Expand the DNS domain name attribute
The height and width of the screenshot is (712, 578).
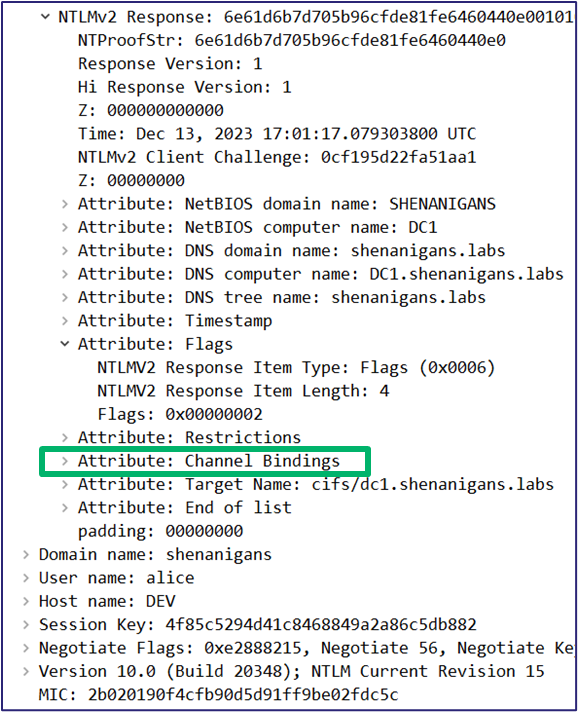(65, 251)
